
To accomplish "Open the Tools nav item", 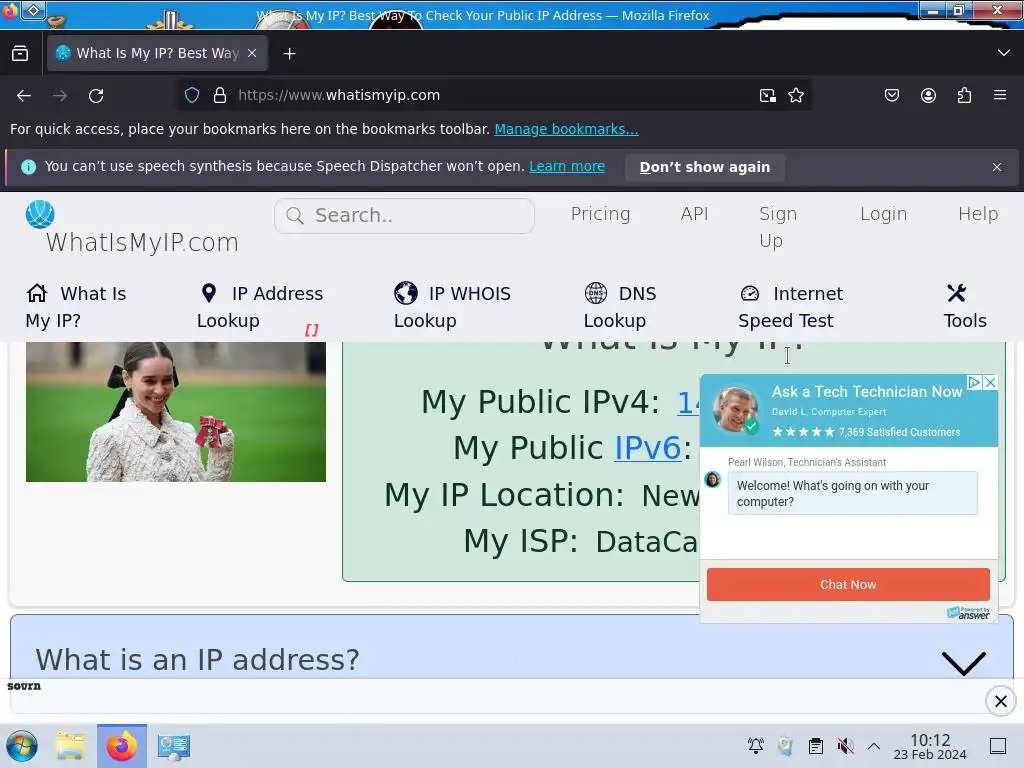I will [x=965, y=307].
